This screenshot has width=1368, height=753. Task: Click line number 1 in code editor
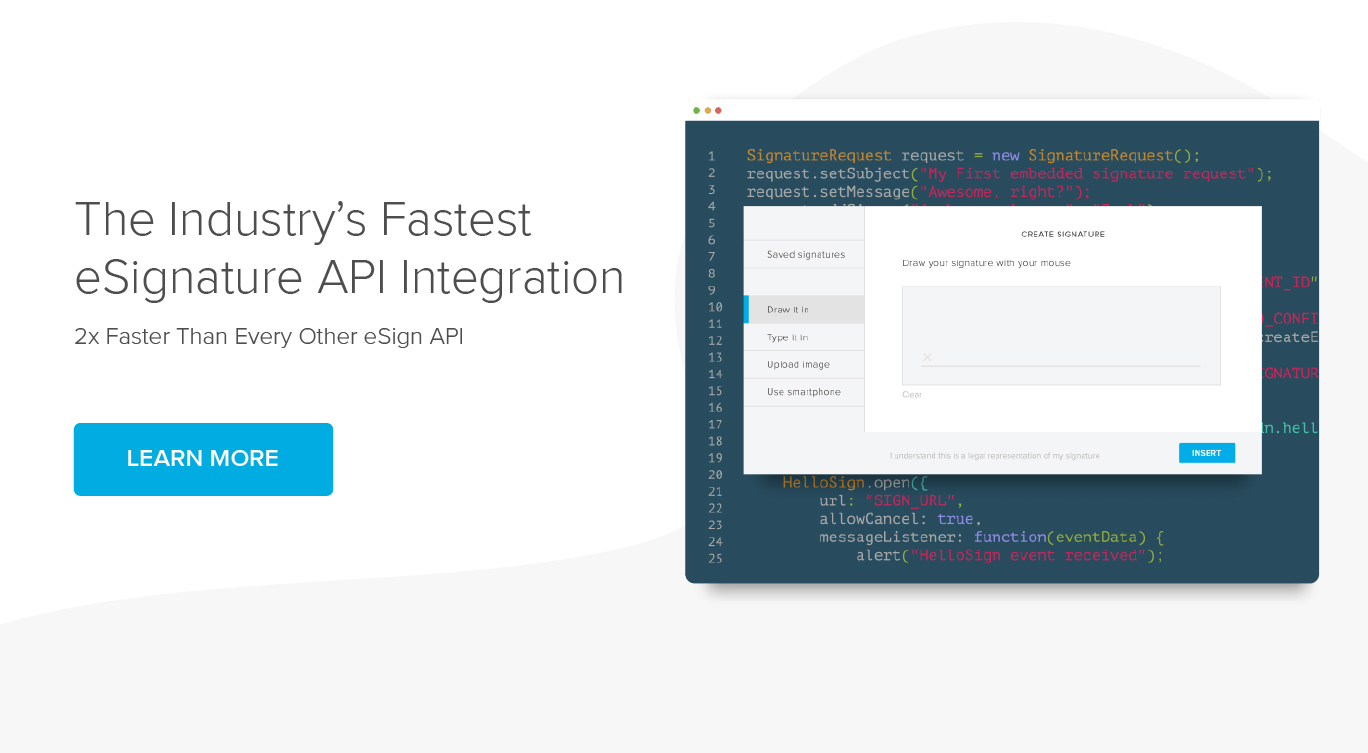point(712,156)
